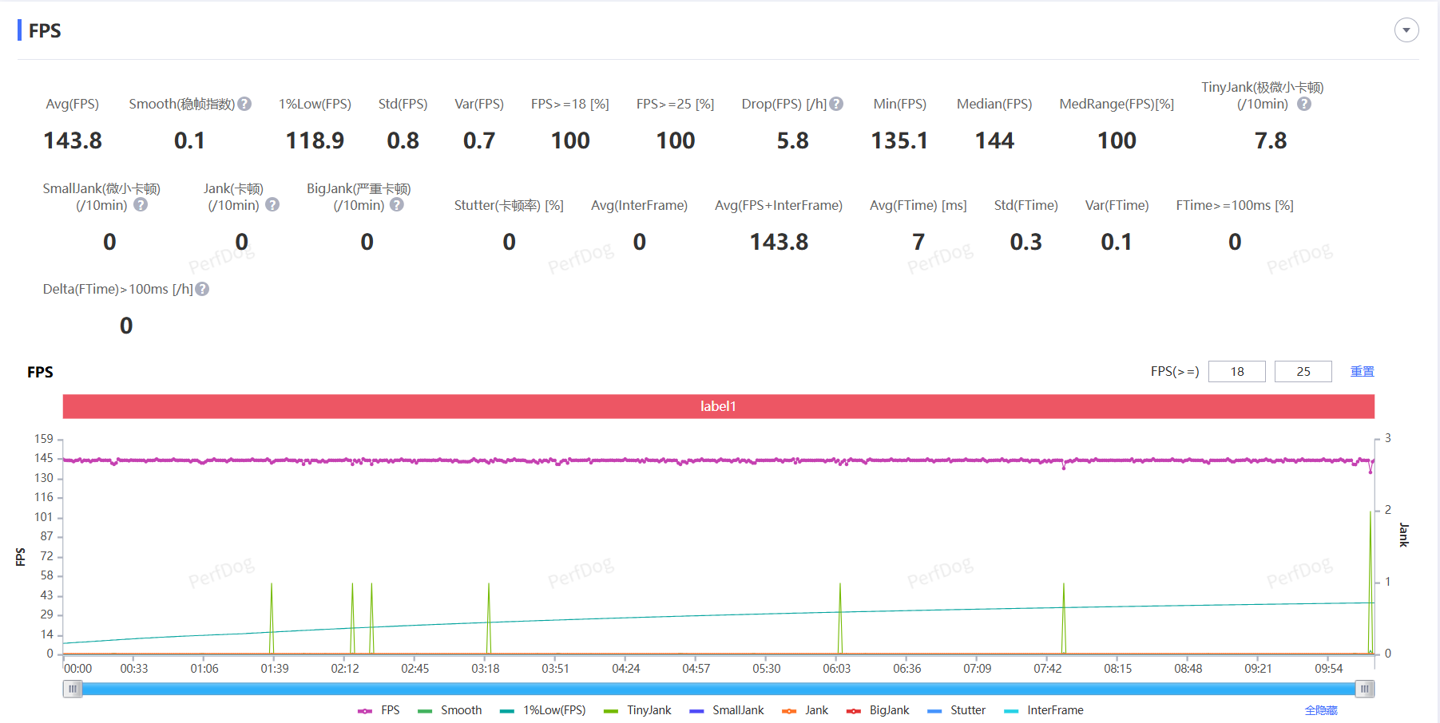Toggle TinyJank series in legend
The width and height of the screenshot is (1440, 723).
[638, 710]
